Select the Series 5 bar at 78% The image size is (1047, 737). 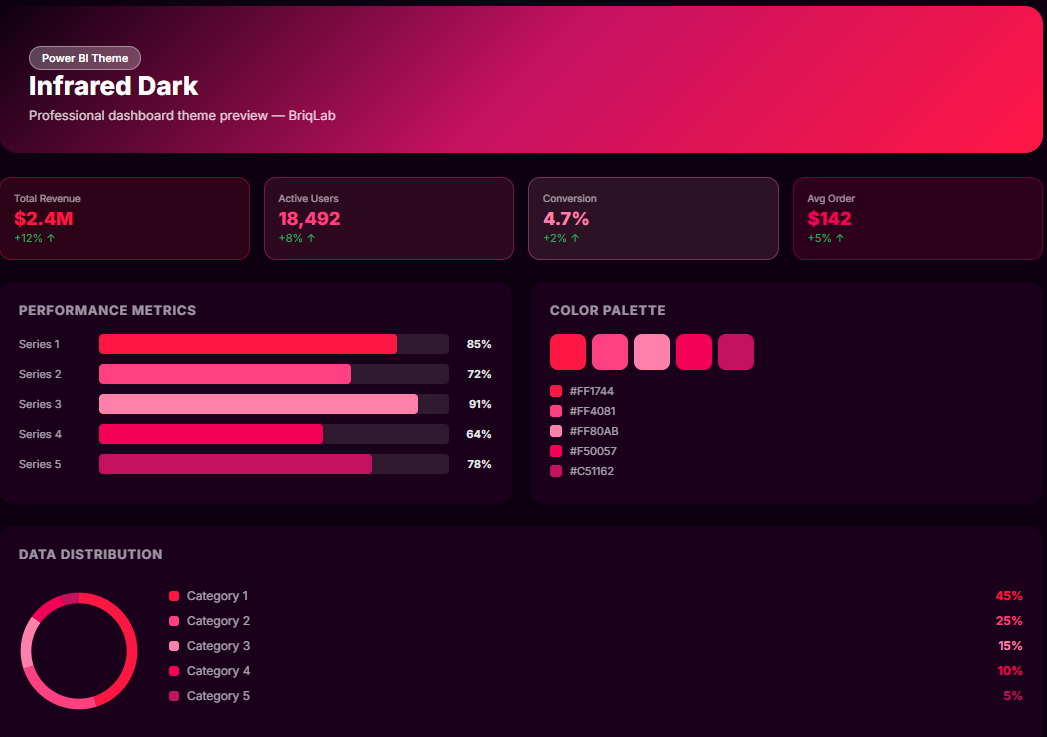pyautogui.click(x=273, y=464)
